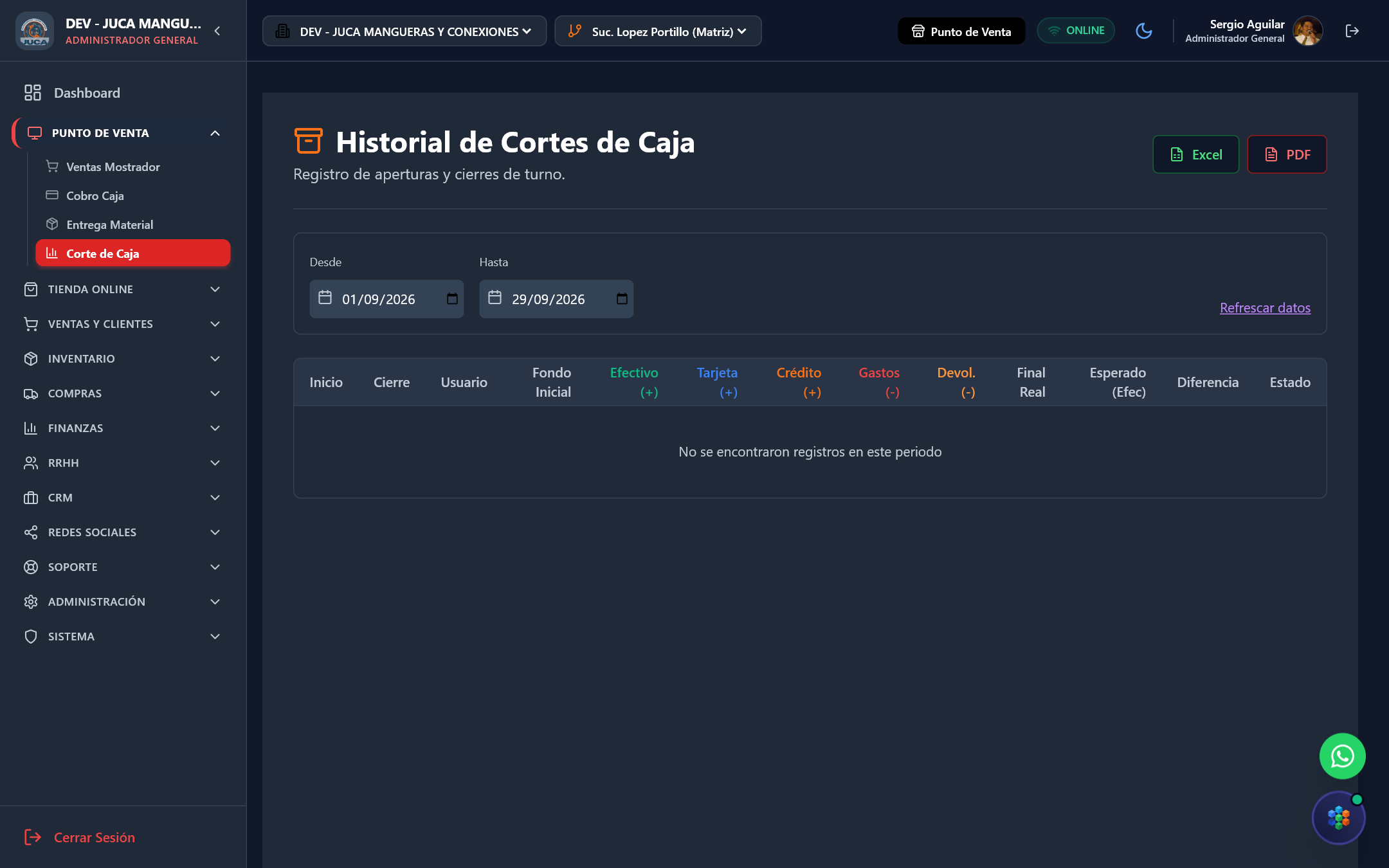Expand the SOPORTE section
Viewport: 1389px width, 868px height.
122,567
